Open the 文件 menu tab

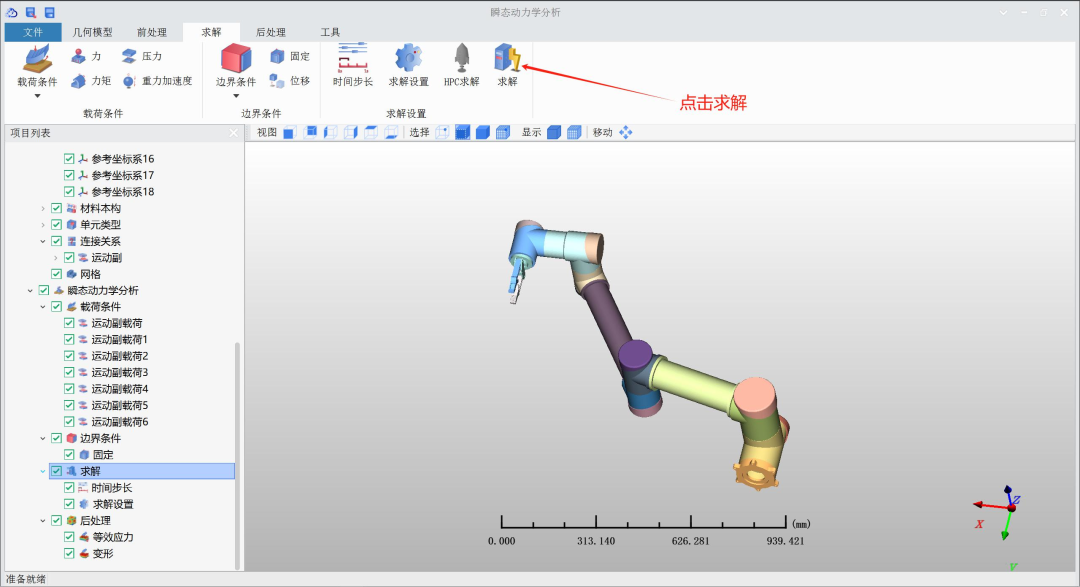coord(32,32)
